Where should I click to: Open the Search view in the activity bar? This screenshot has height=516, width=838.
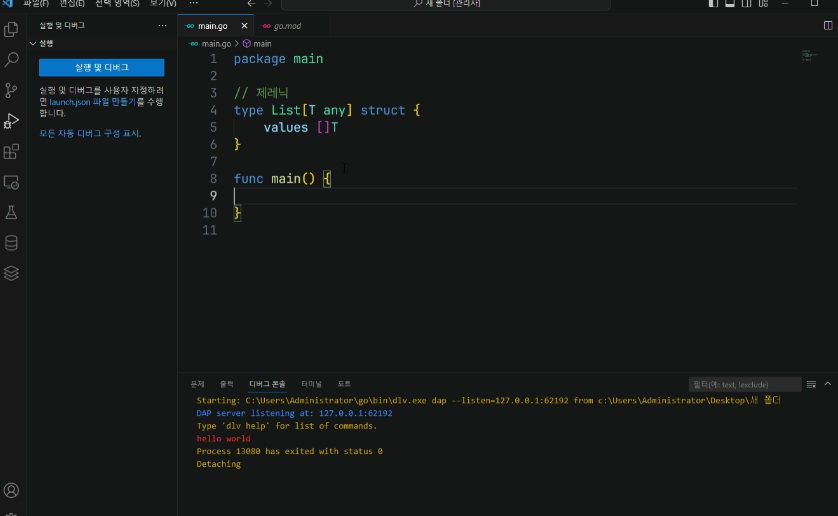pyautogui.click(x=11, y=59)
